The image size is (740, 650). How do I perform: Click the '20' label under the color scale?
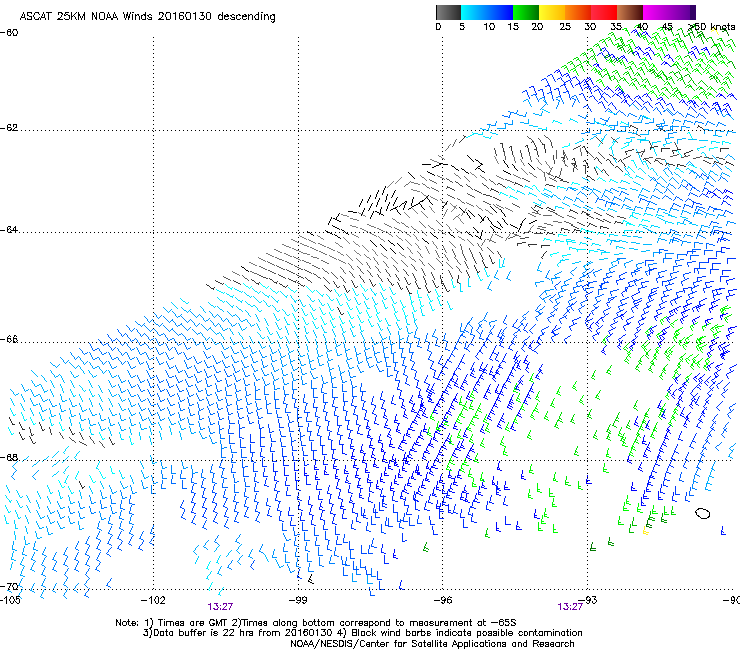[x=537, y=26]
